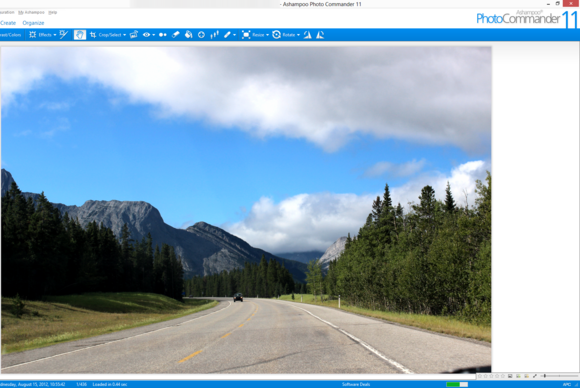580x388 pixels.
Task: Select the hand pan tool
Action: [80, 35]
